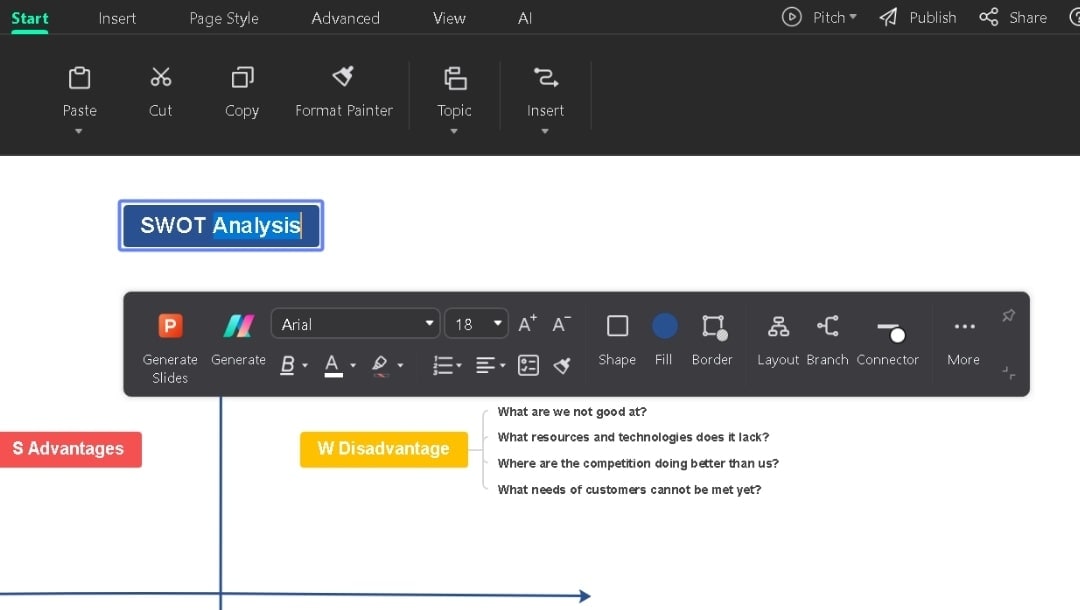
Task: Expand the Pitch dropdown arrow
Action: (x=853, y=17)
